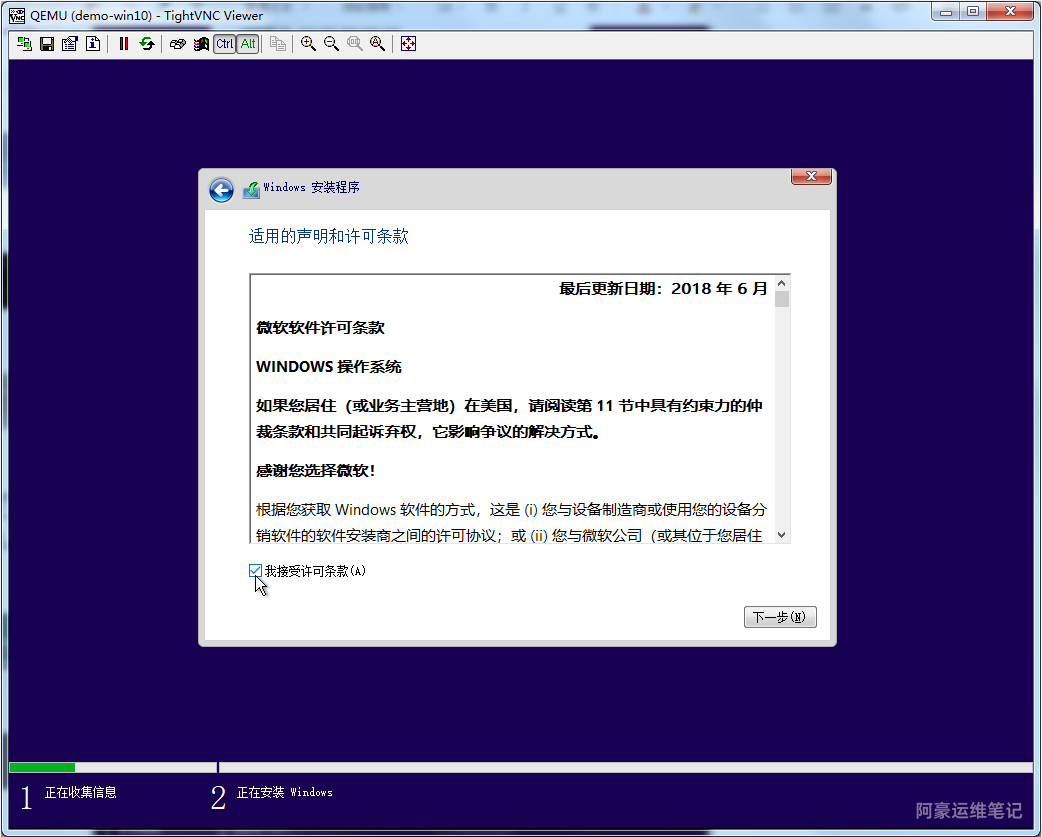Click the Windows 安装程序 setup icon
1042x837 pixels.
251,189
